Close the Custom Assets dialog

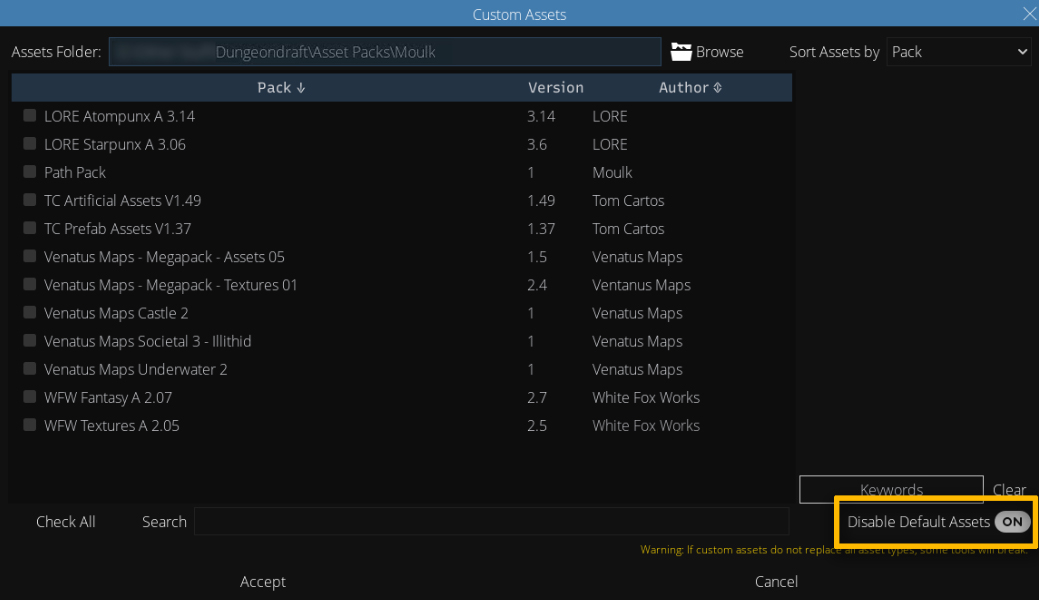coord(1029,14)
